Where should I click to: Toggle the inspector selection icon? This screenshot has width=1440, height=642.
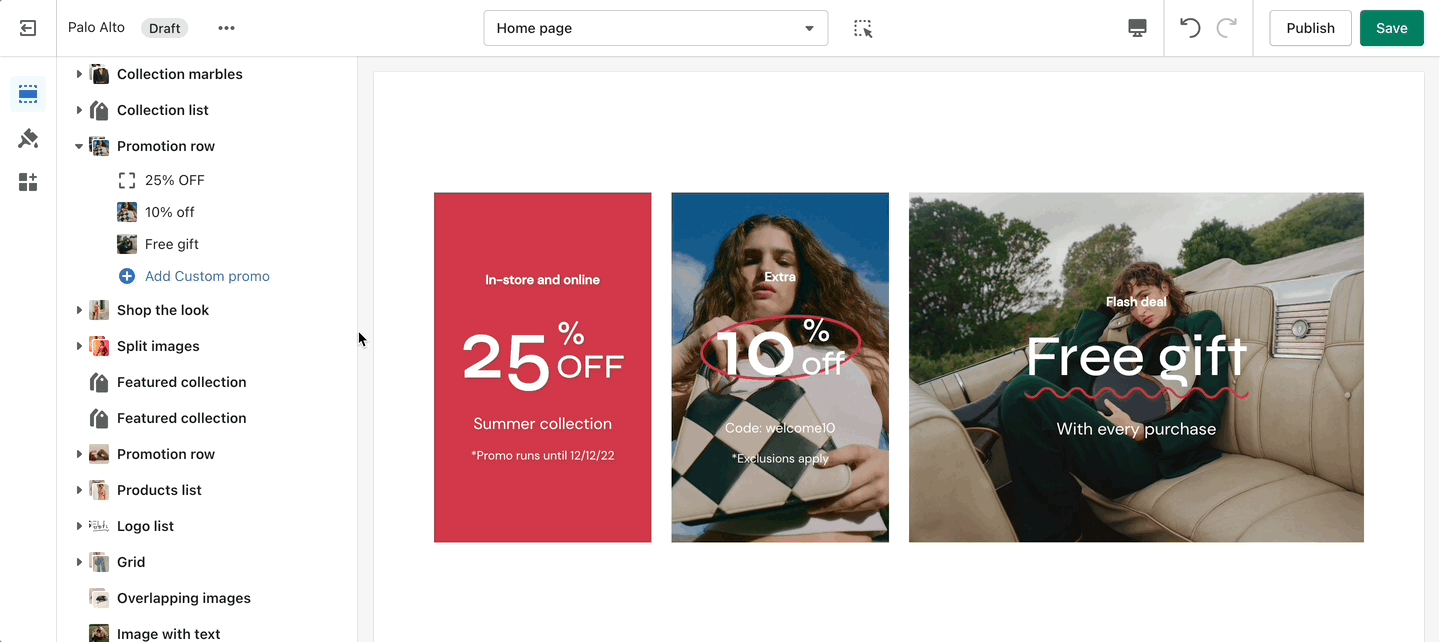[863, 28]
